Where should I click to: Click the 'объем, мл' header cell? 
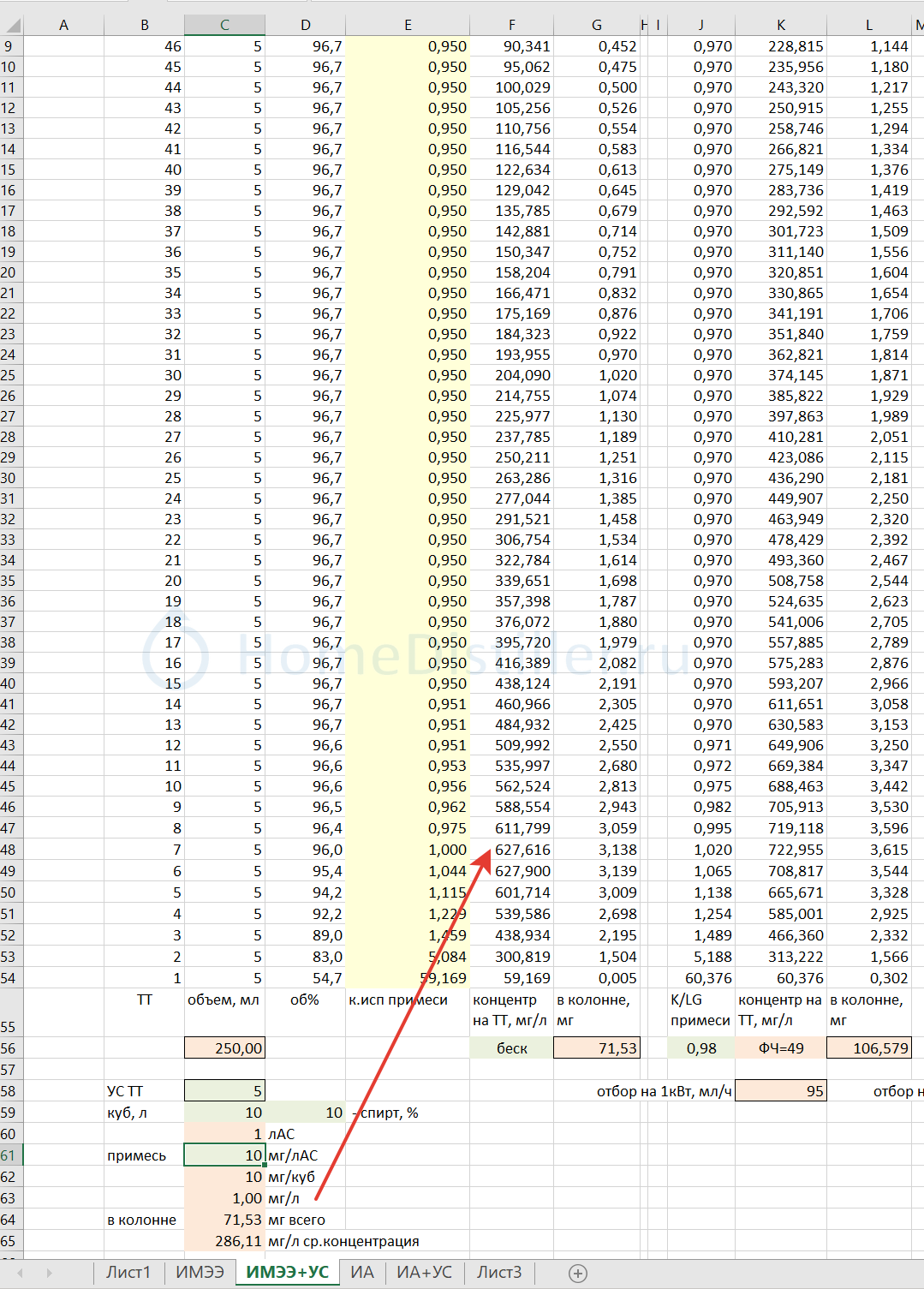[x=224, y=1012]
